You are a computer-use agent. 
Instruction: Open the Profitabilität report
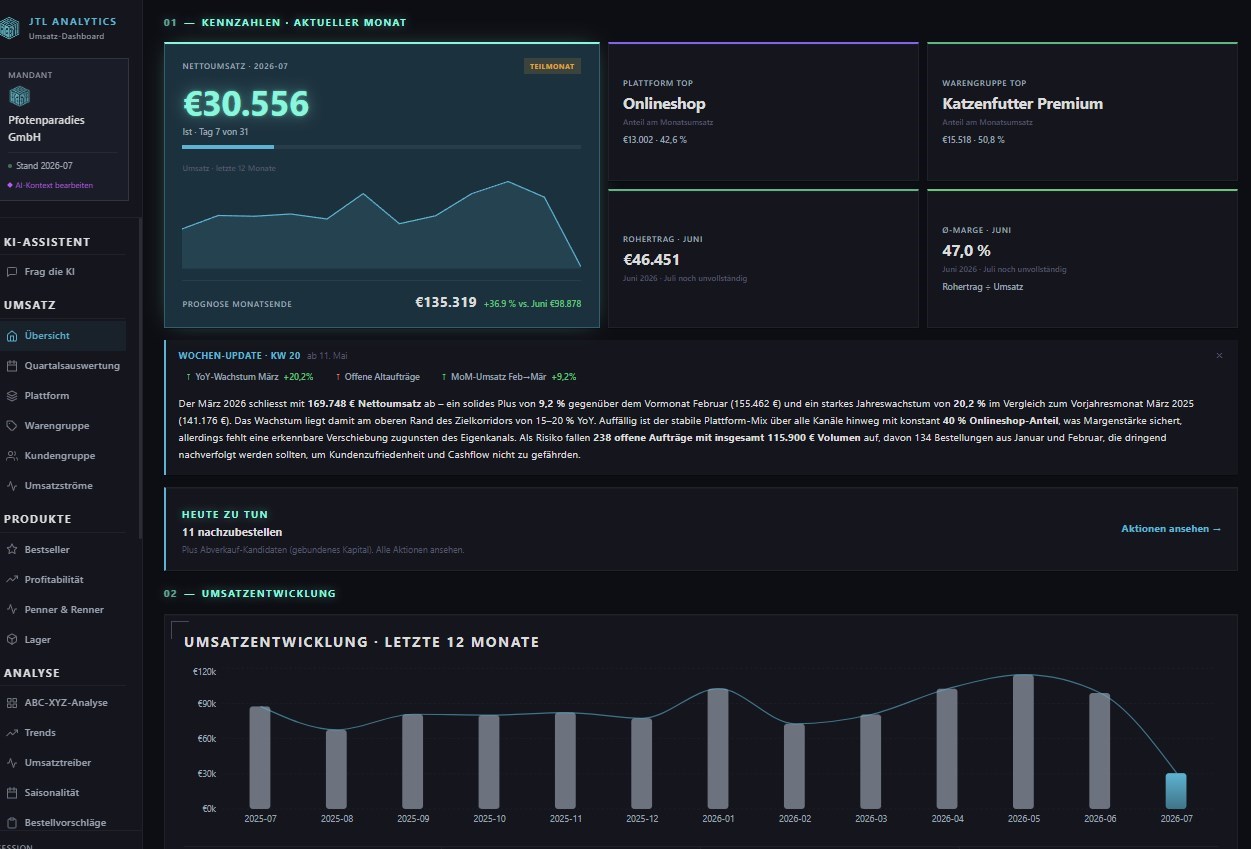point(63,580)
